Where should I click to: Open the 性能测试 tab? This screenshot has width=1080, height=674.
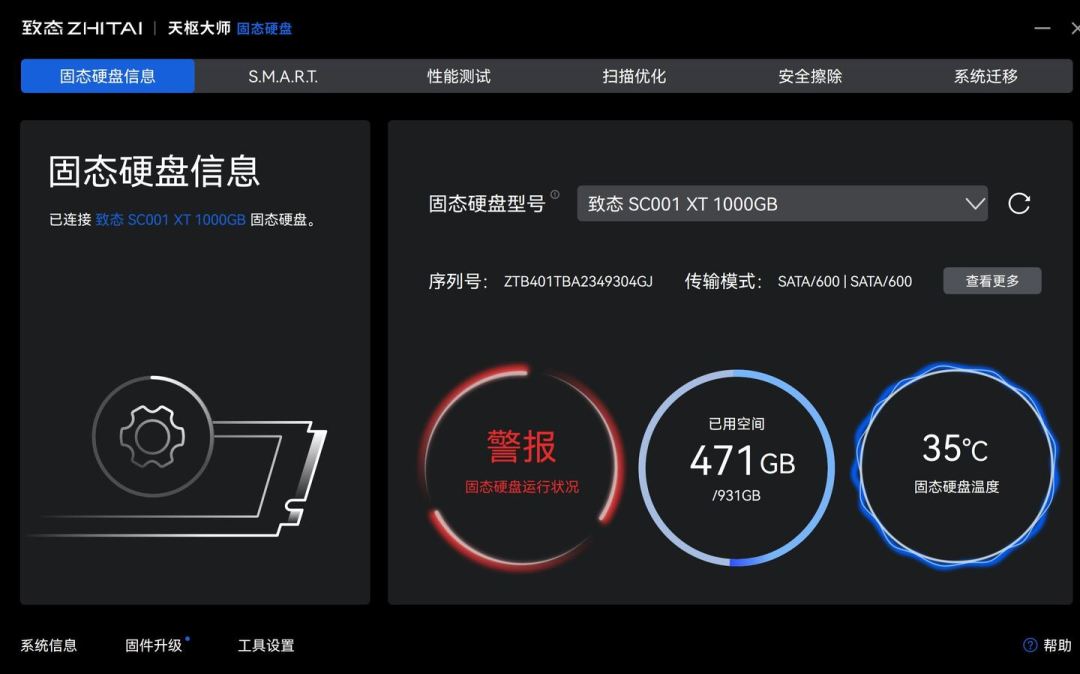[x=459, y=76]
